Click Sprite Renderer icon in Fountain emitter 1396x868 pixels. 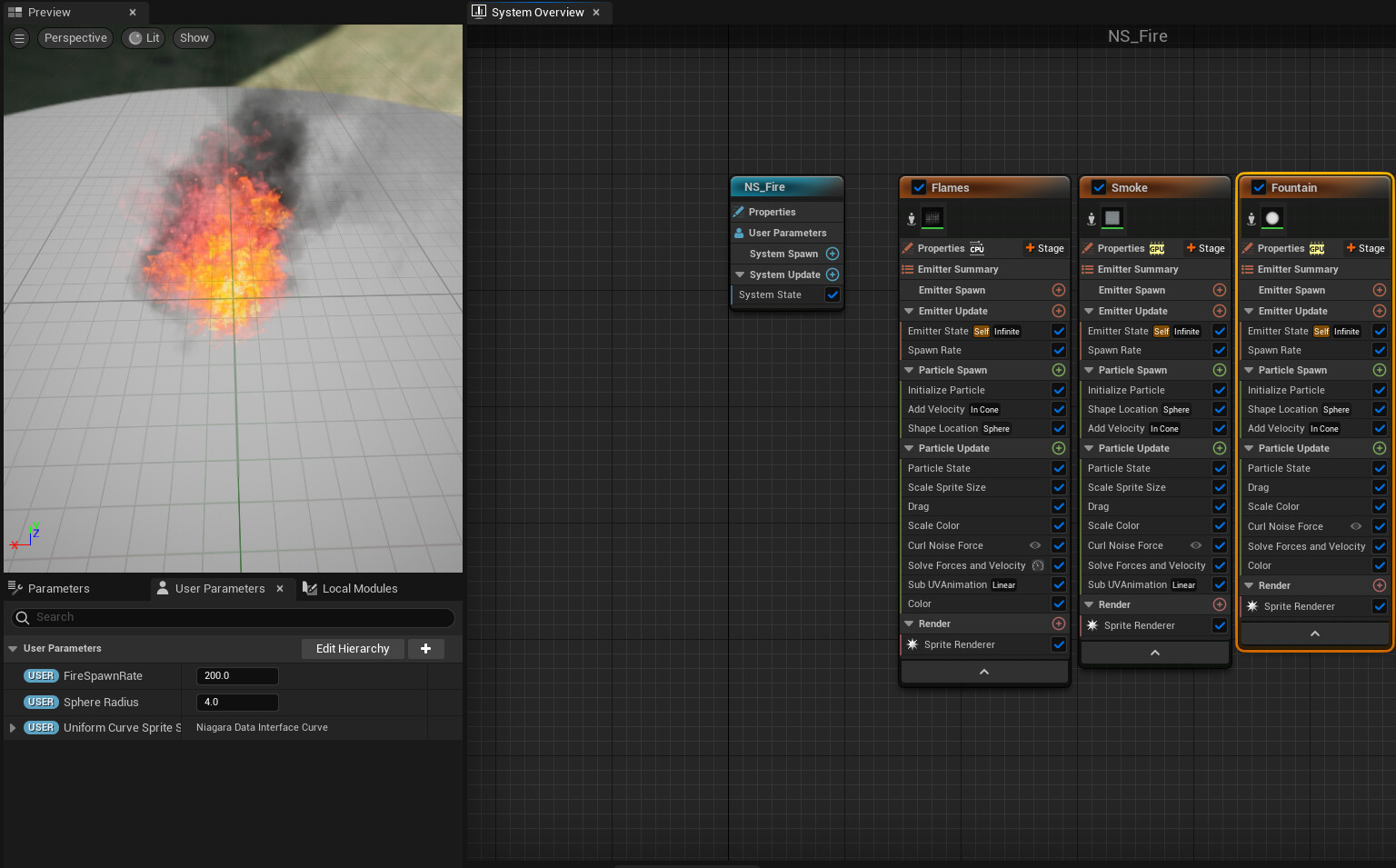[x=1252, y=606]
